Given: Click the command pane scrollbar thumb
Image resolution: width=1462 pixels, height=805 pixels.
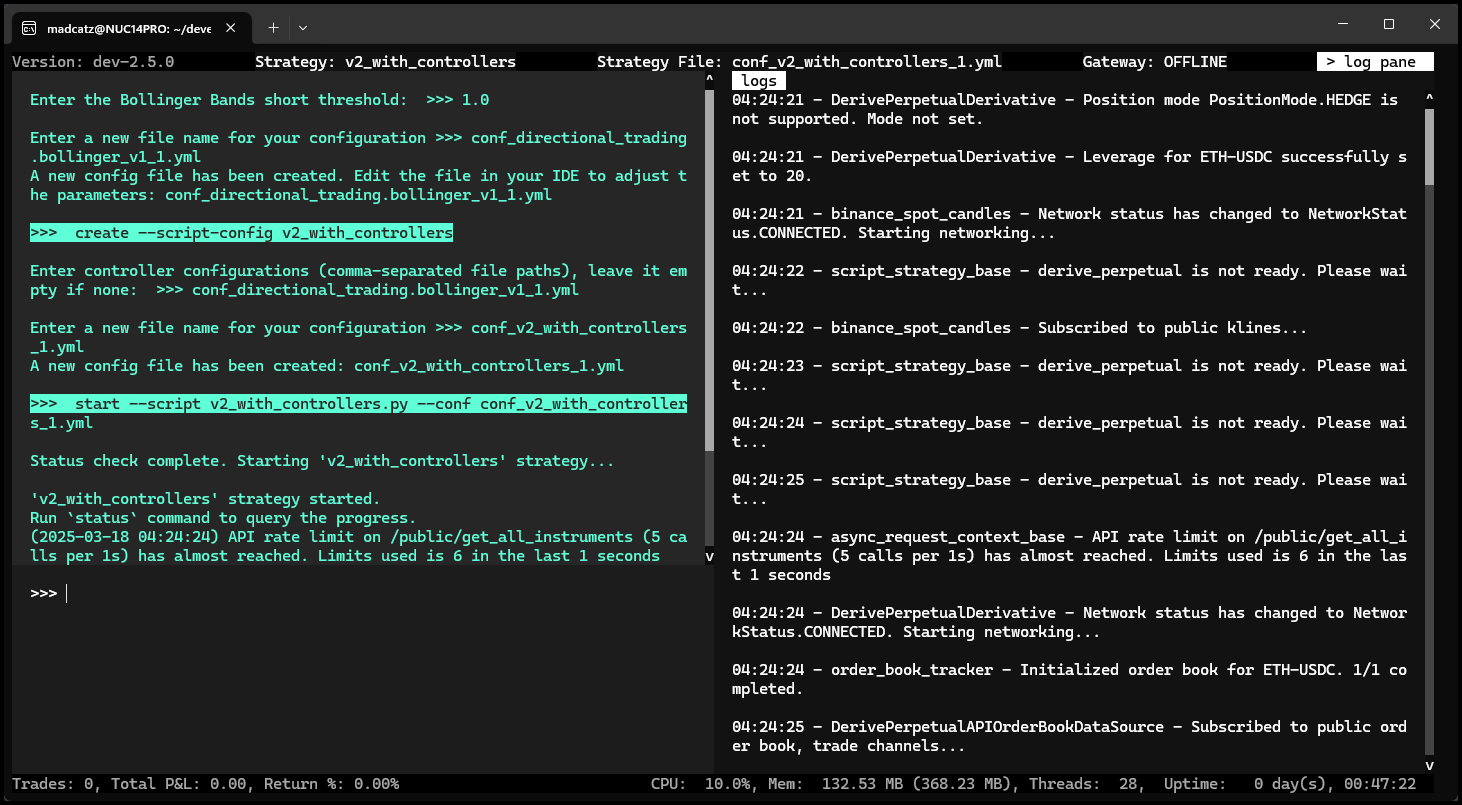Looking at the screenshot, I should coord(710,270).
